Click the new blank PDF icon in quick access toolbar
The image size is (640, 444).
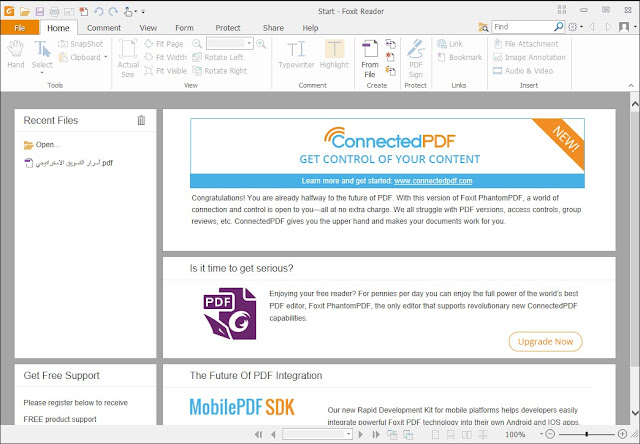84,11
